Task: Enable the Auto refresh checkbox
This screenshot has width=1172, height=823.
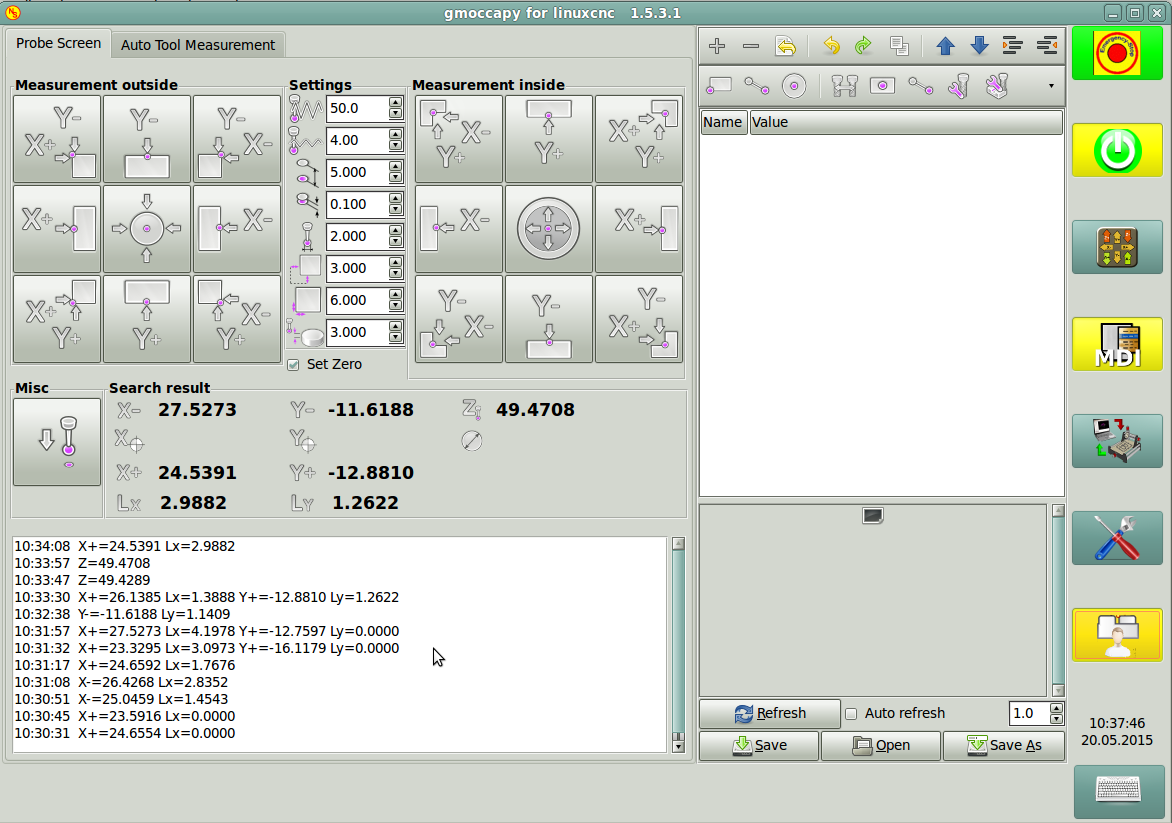Action: (x=852, y=714)
